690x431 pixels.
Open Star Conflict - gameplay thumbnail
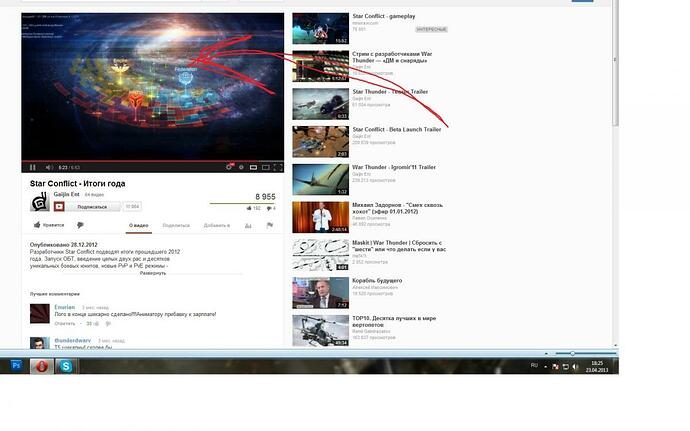[x=320, y=29]
